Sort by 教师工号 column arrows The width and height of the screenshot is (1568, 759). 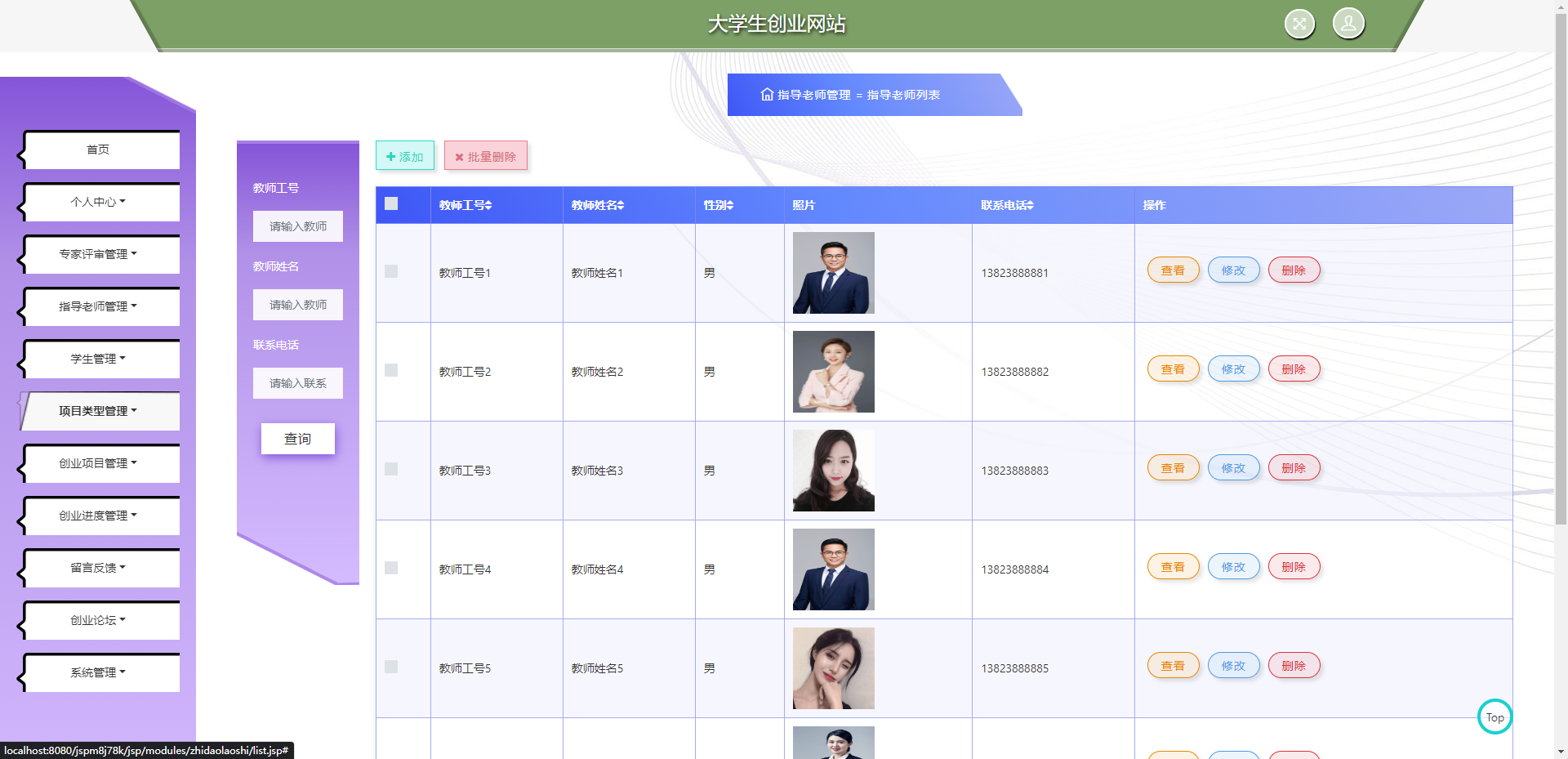[488, 205]
